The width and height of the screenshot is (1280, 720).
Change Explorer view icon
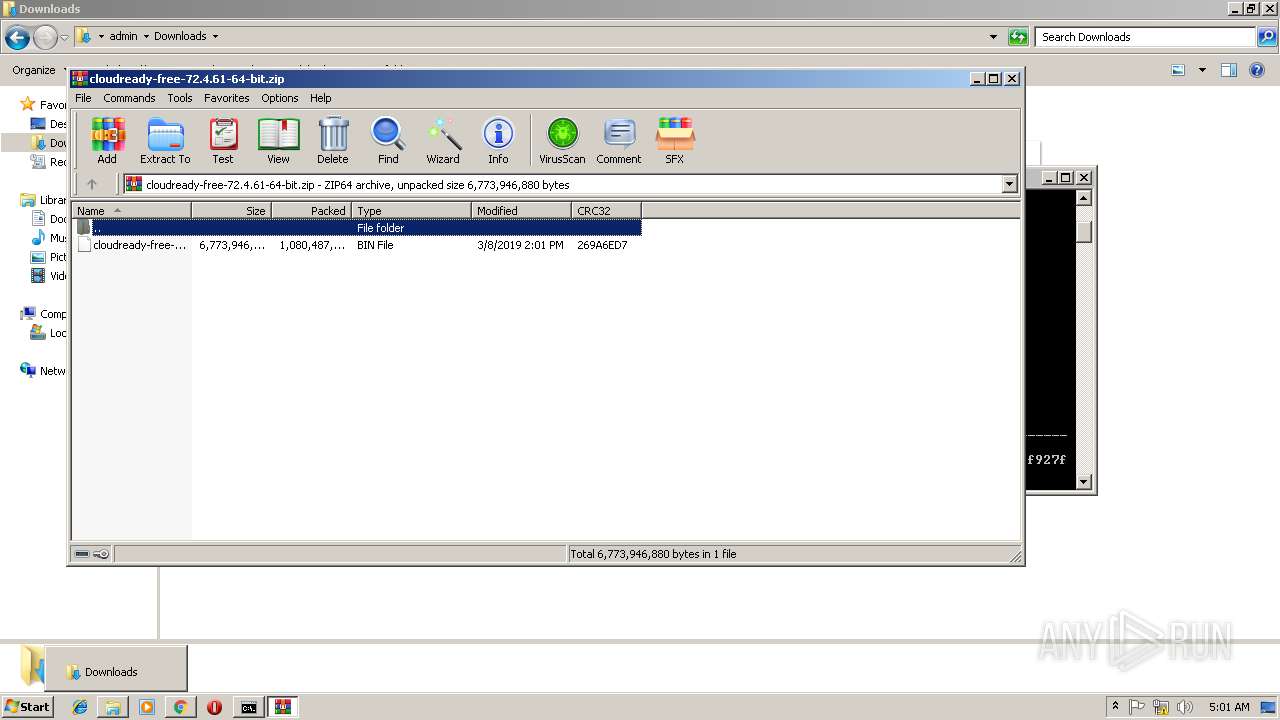point(1178,70)
